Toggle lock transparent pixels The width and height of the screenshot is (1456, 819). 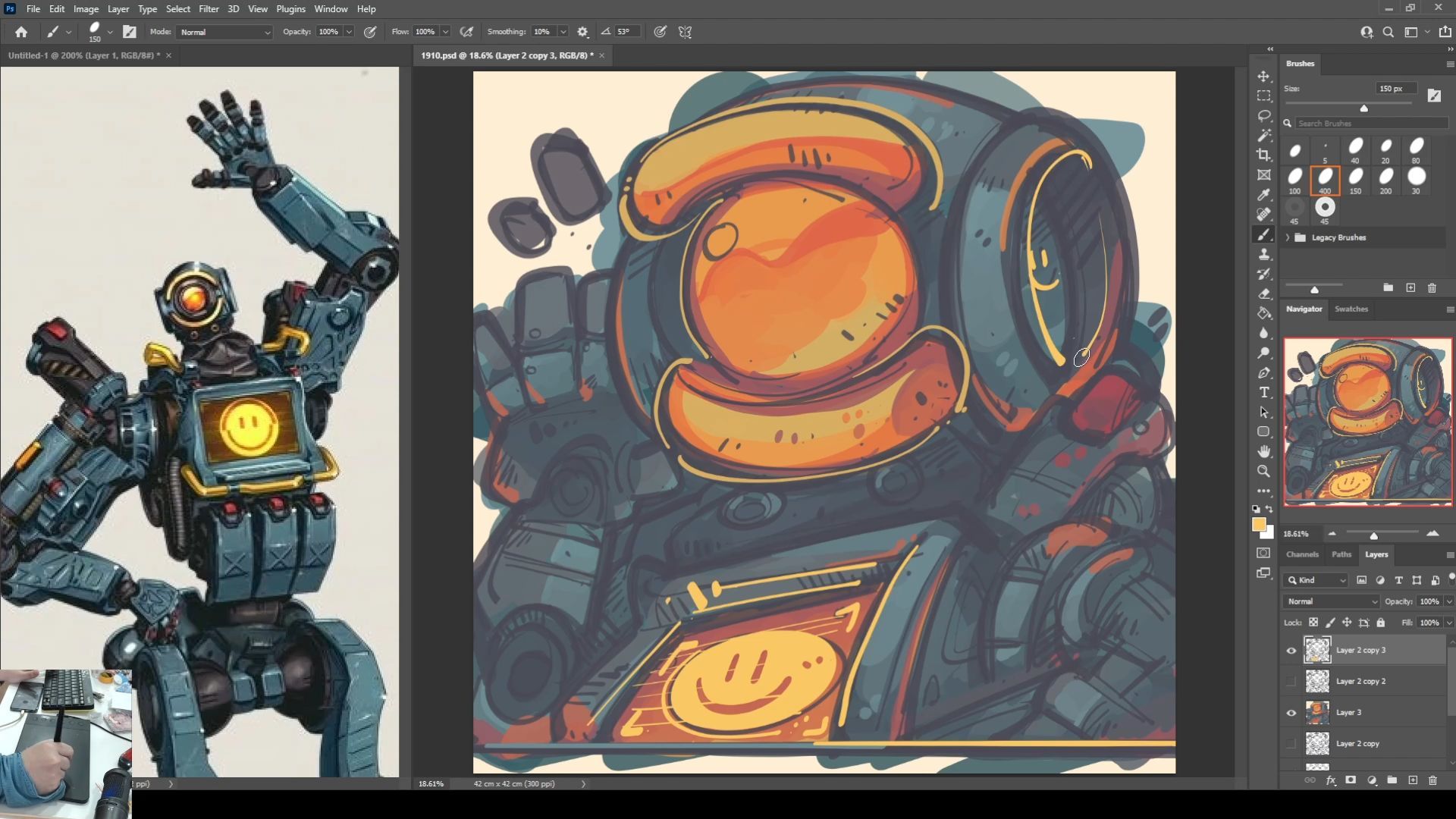point(1313,623)
